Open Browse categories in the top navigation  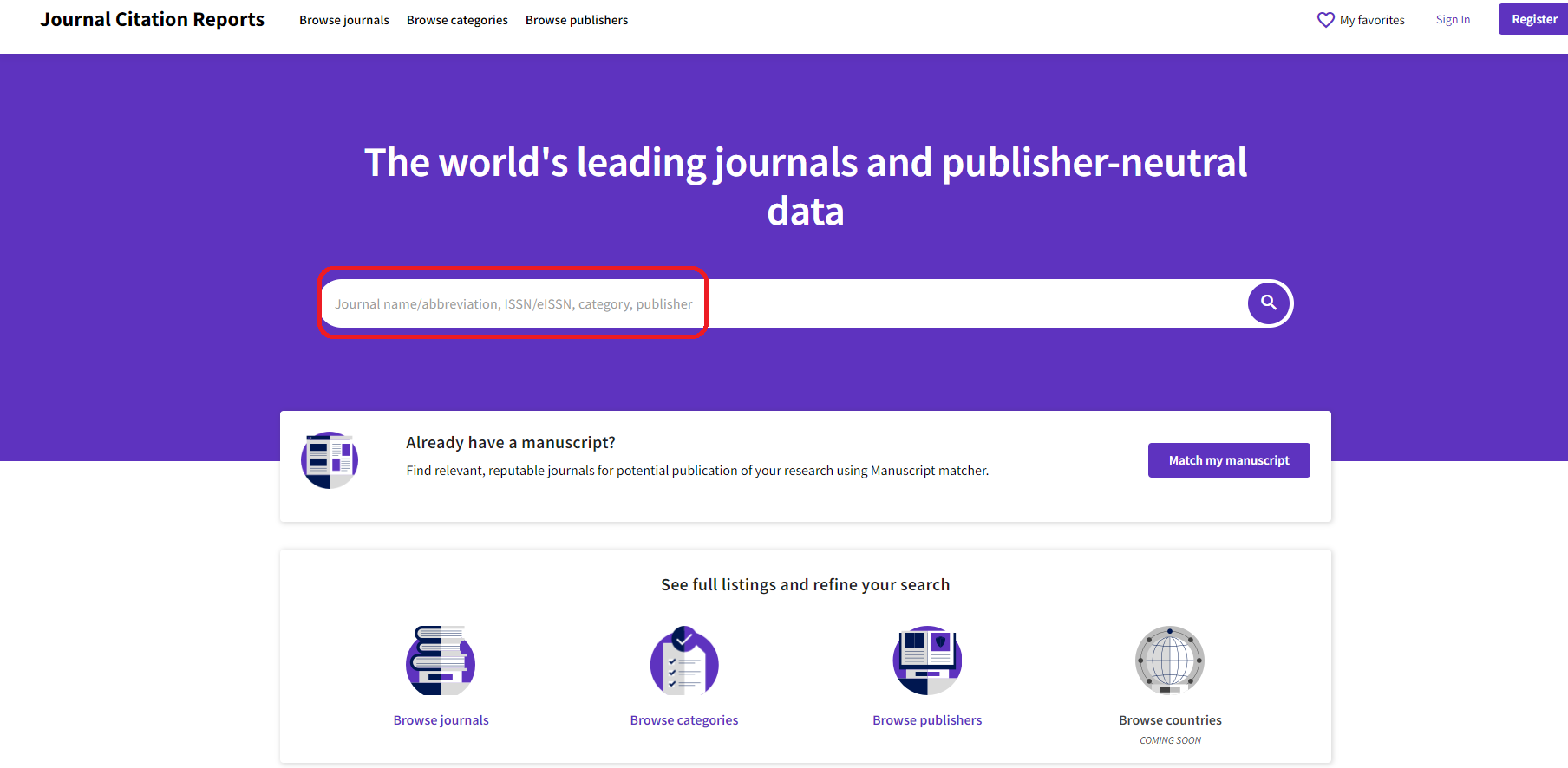pos(457,20)
